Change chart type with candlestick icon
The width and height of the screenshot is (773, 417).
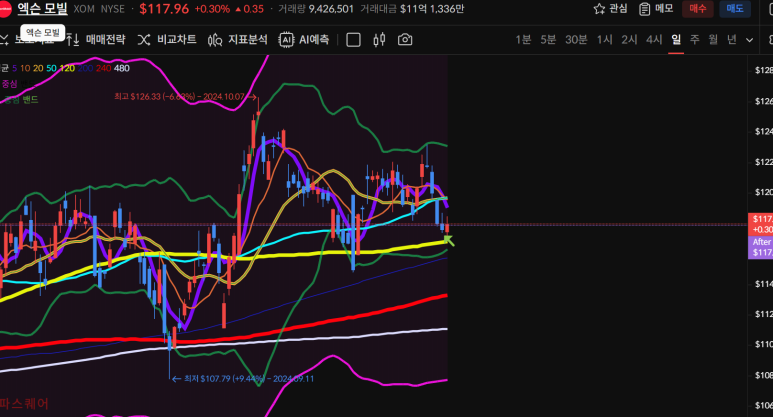[379, 40]
